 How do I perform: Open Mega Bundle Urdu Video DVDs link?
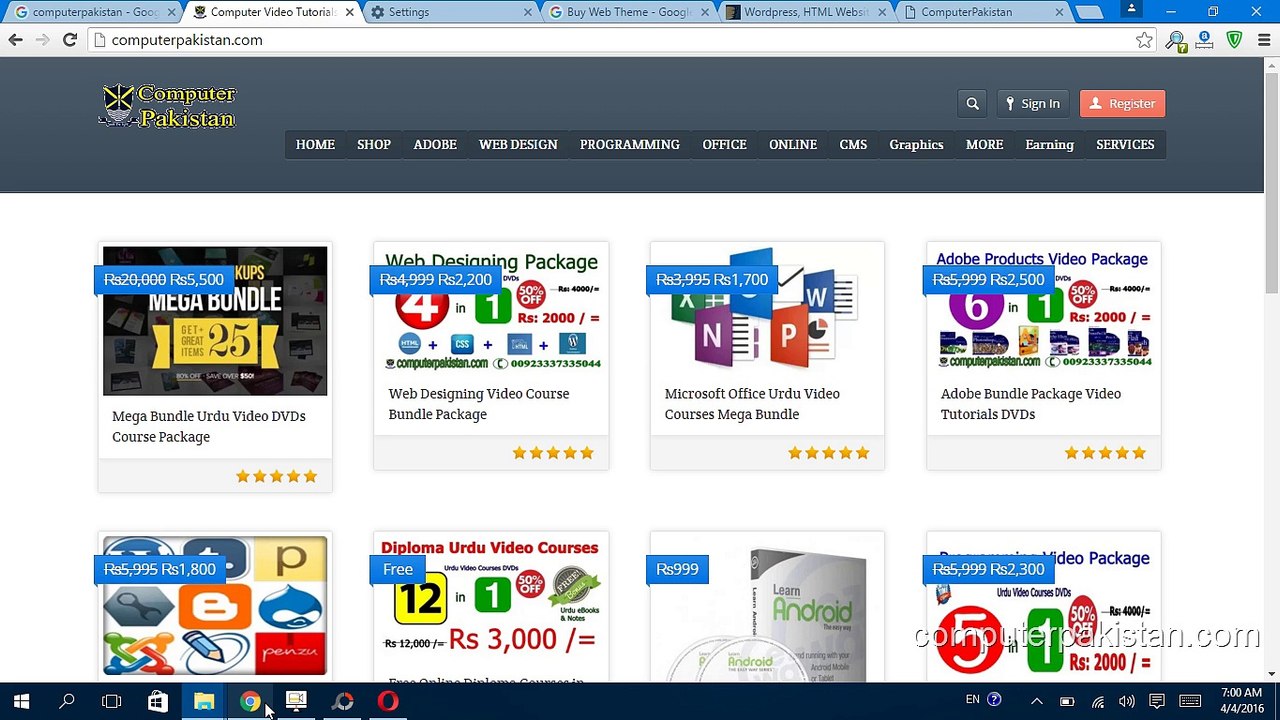209,426
